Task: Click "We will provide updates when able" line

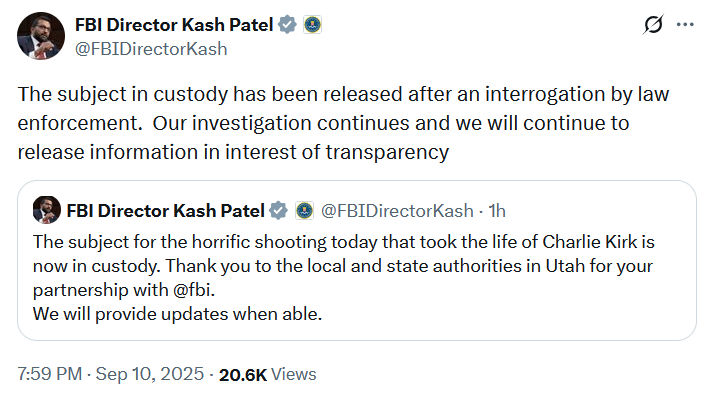Action: tap(177, 314)
